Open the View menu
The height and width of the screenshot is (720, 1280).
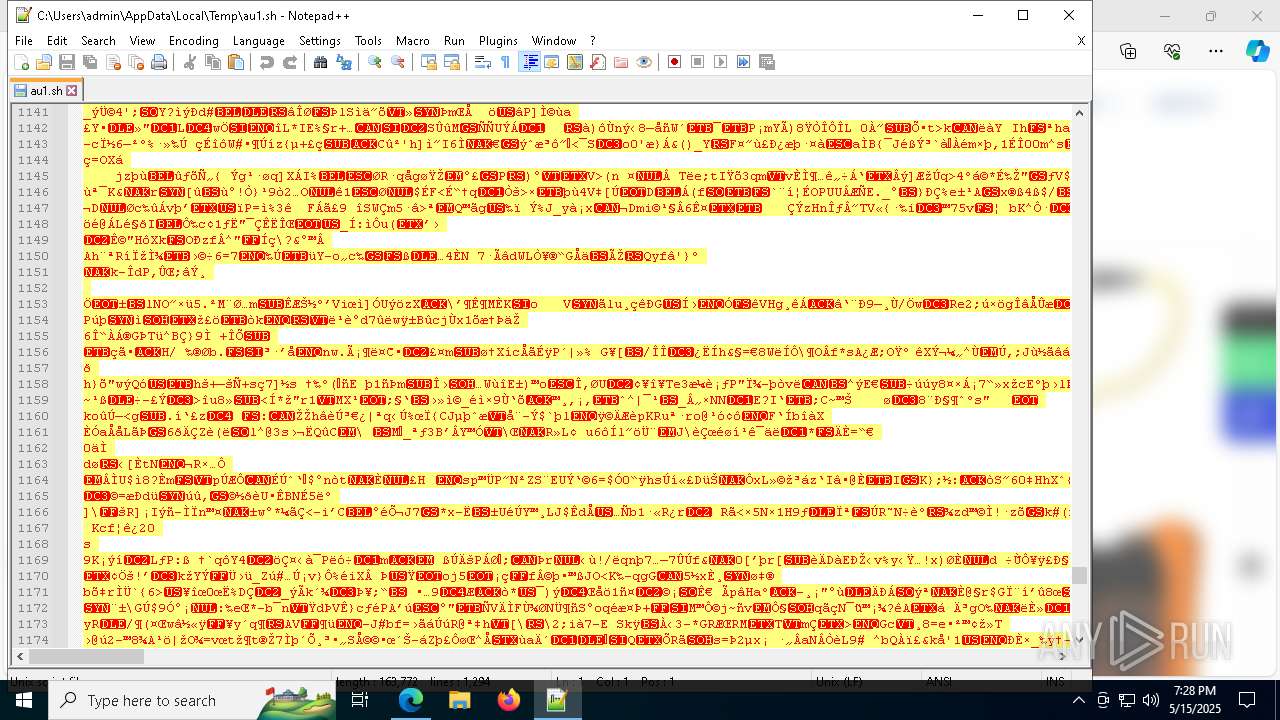tap(142, 40)
